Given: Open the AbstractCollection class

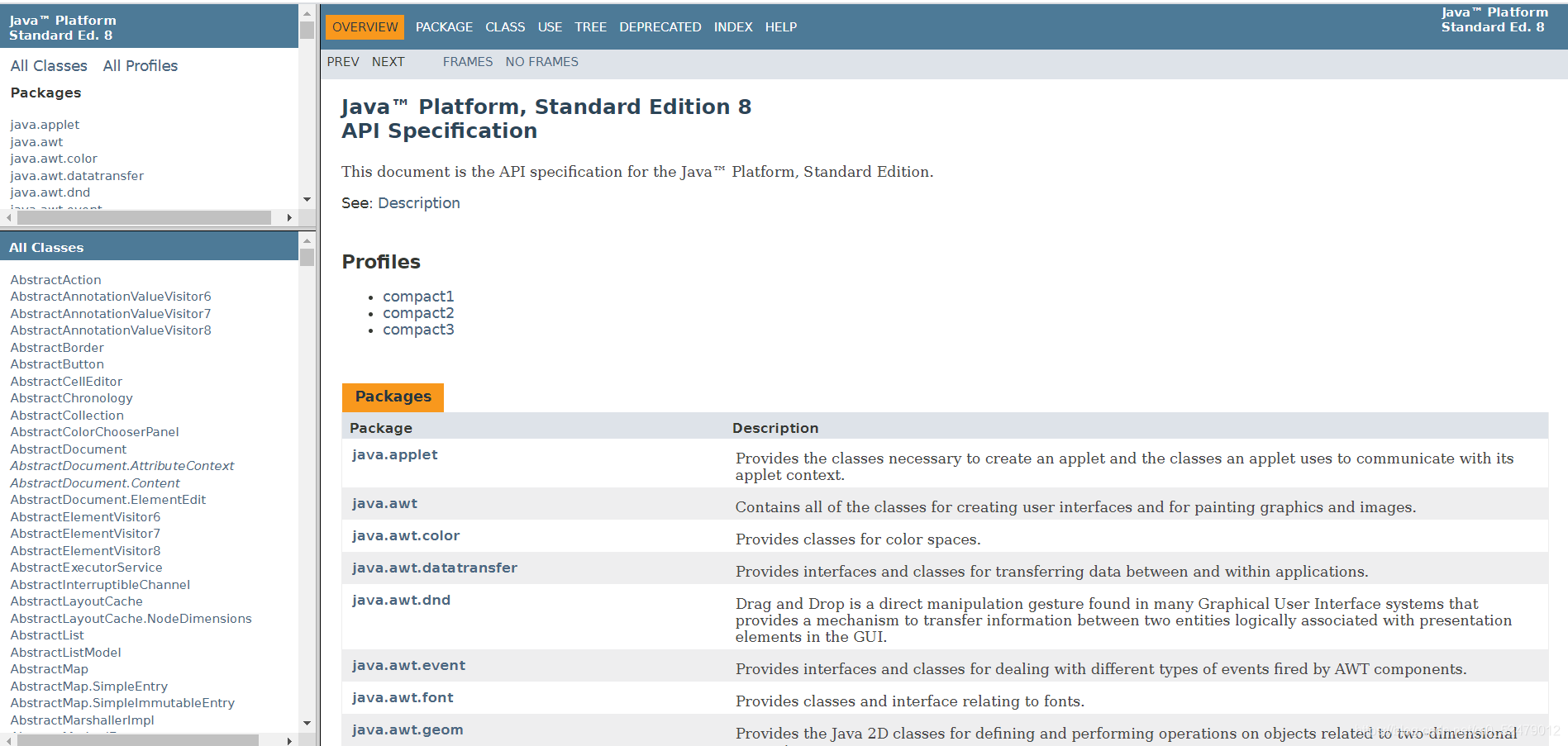Looking at the screenshot, I should click(x=67, y=416).
